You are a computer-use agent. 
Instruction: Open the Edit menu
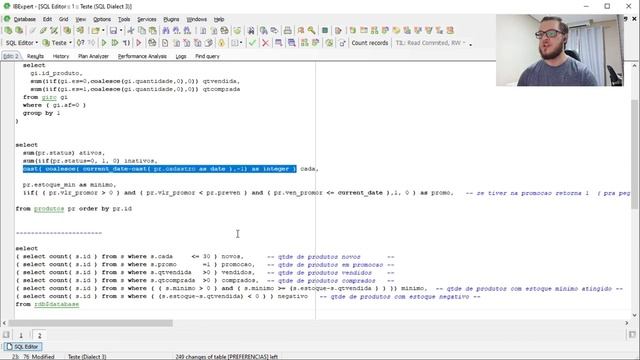click(x=47, y=19)
